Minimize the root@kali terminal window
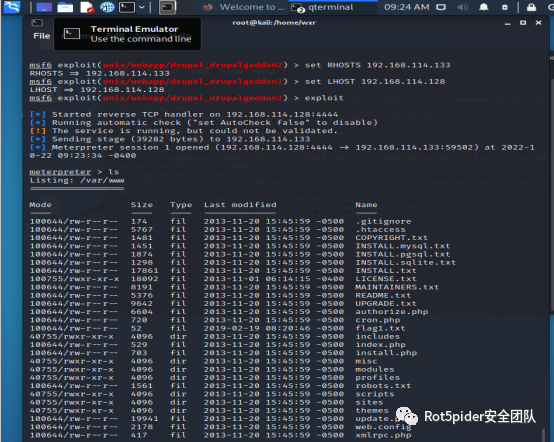The width and height of the screenshot is (554, 442). point(508,23)
